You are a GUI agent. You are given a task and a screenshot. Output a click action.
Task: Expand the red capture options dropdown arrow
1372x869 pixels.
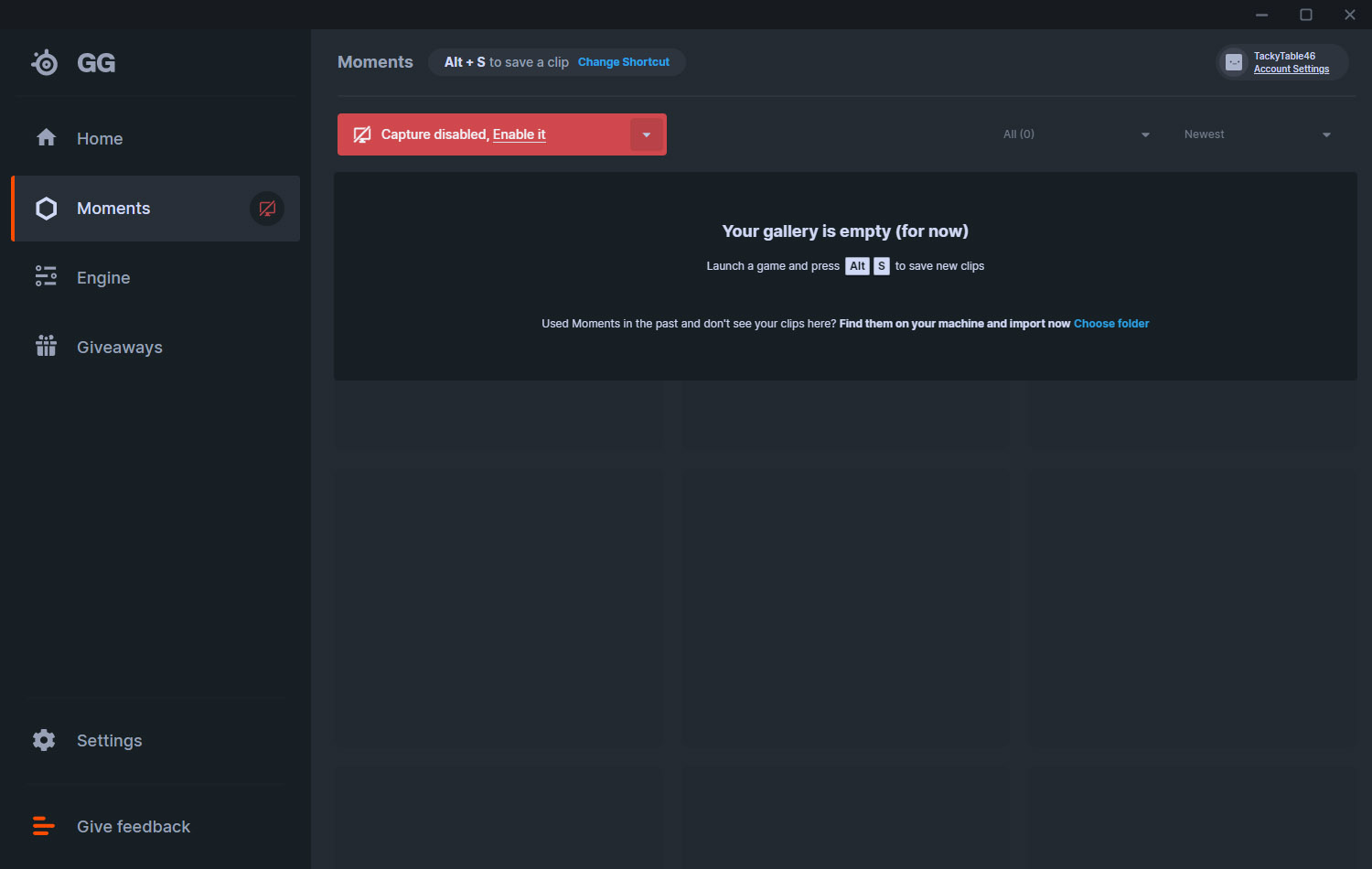[647, 134]
